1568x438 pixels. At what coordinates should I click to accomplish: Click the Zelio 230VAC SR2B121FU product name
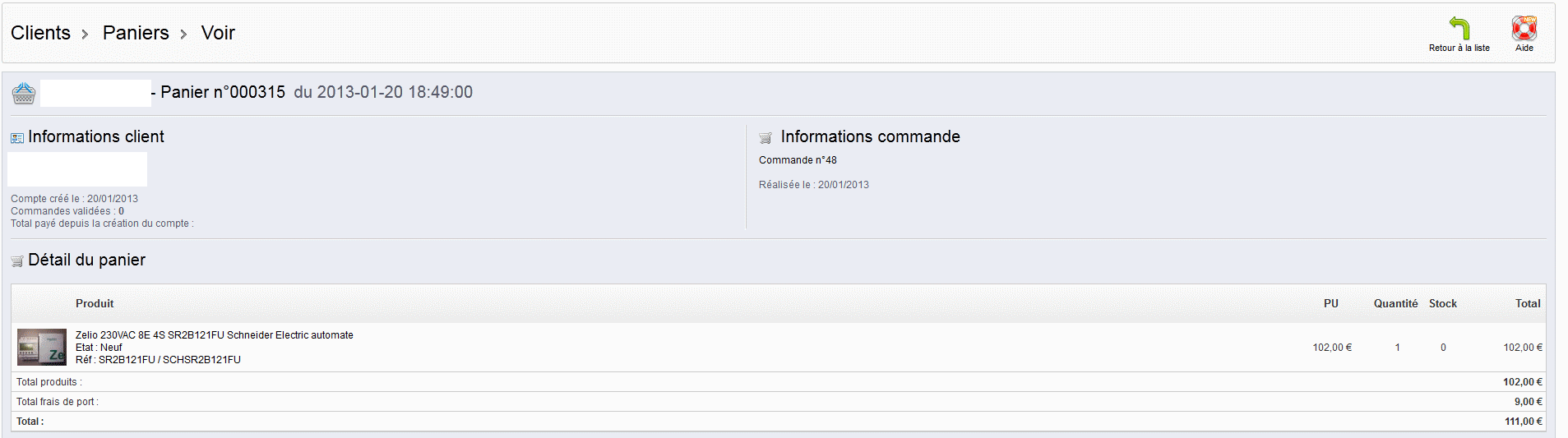[x=215, y=335]
